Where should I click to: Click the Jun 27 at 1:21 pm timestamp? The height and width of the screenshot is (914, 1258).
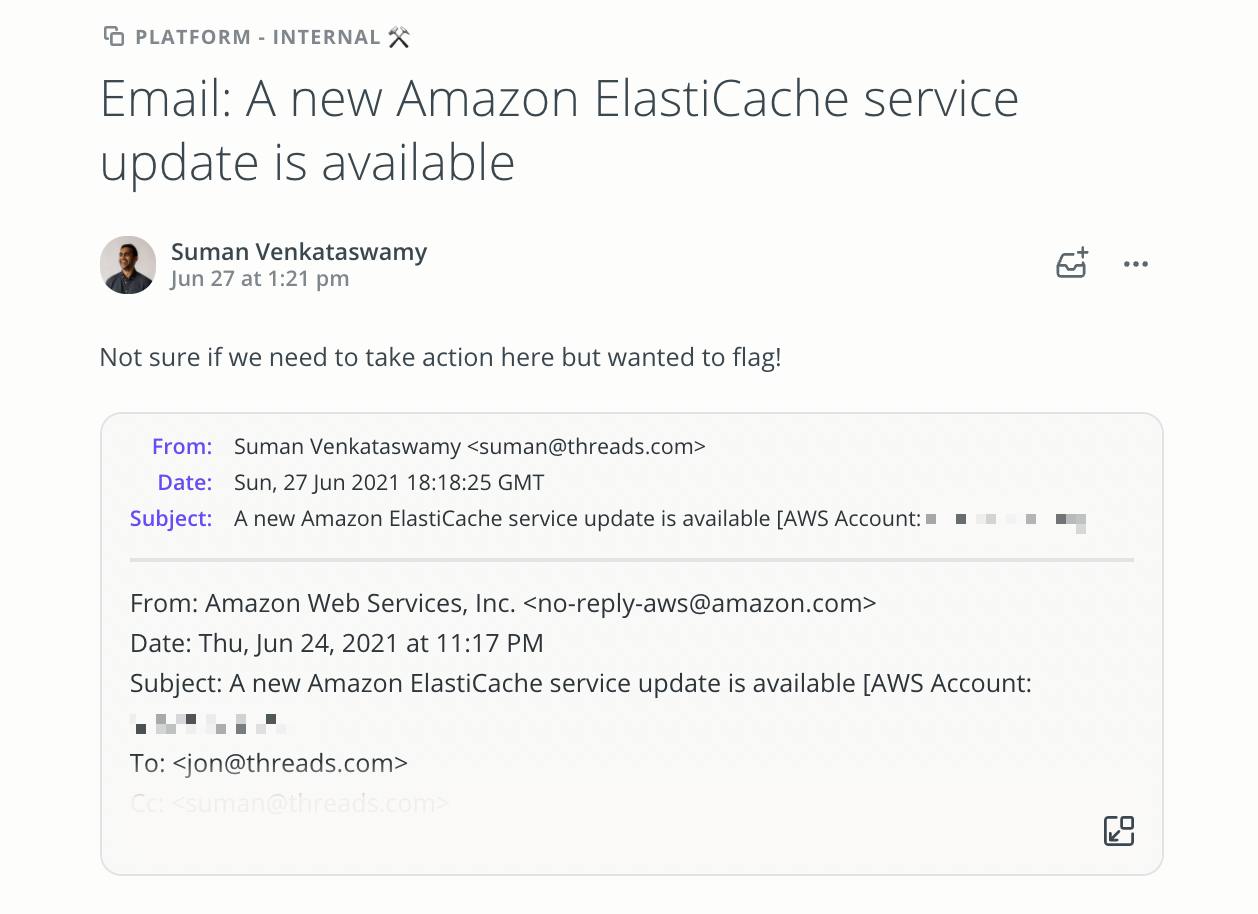click(260, 278)
